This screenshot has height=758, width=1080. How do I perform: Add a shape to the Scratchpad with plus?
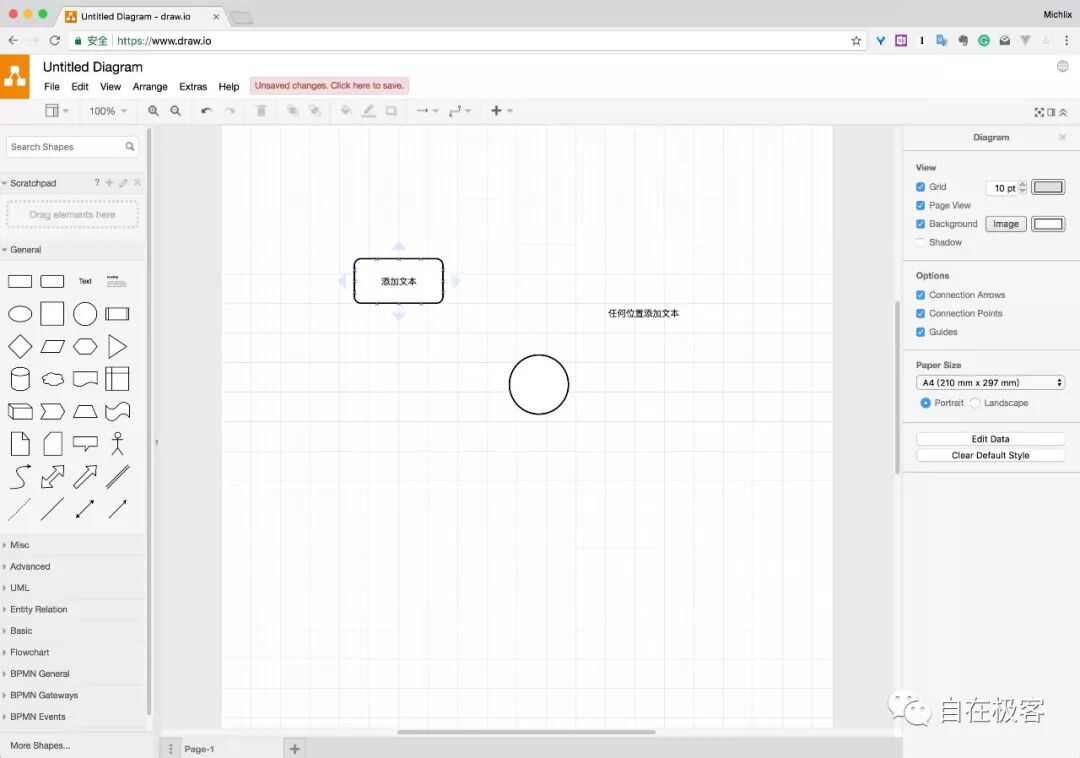(x=109, y=182)
